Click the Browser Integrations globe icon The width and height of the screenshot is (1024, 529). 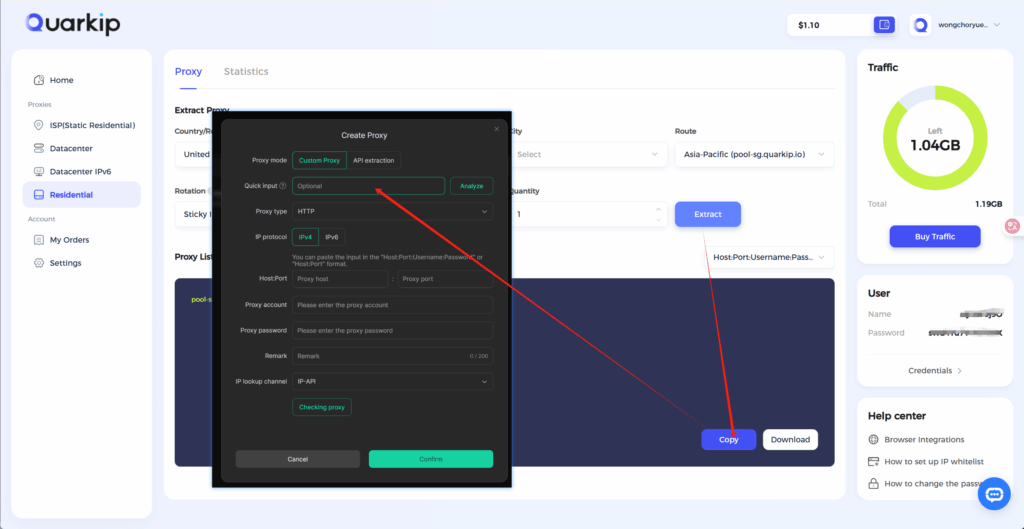pos(874,439)
